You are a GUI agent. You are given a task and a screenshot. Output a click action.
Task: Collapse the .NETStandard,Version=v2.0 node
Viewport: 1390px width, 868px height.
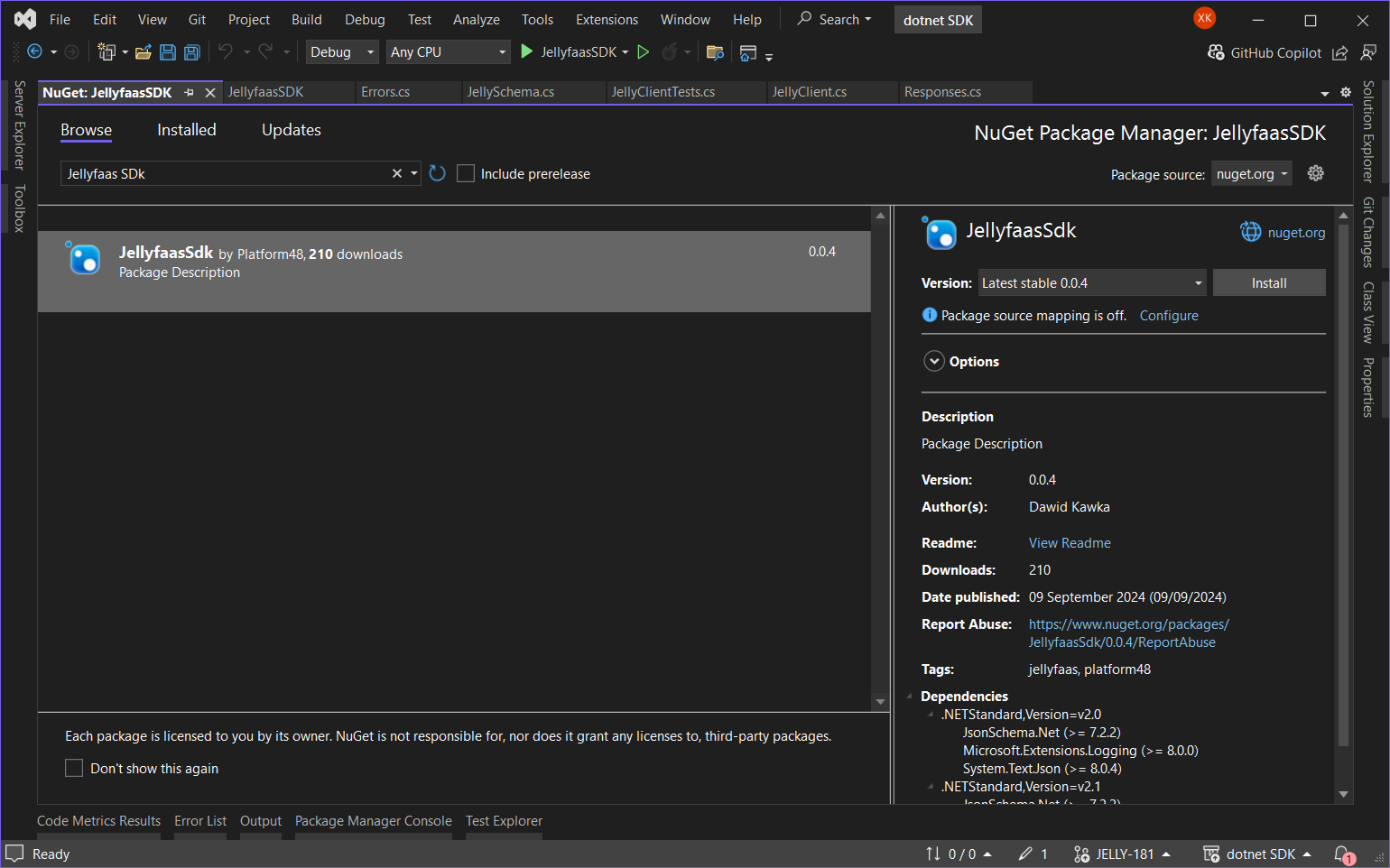[931, 715]
